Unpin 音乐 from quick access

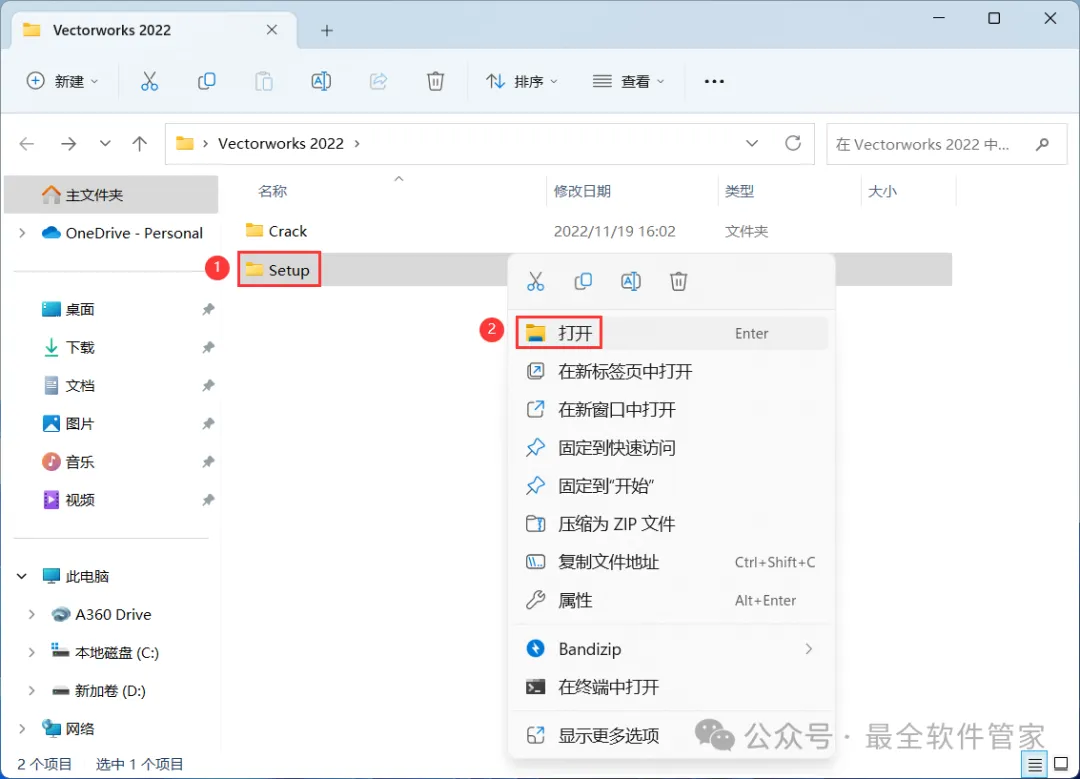tap(208, 461)
